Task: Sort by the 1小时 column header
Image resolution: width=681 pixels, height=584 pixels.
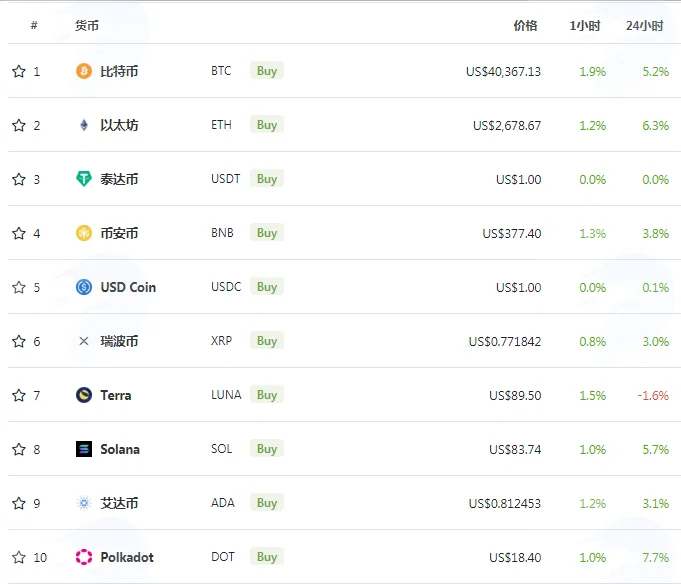Action: pos(585,26)
